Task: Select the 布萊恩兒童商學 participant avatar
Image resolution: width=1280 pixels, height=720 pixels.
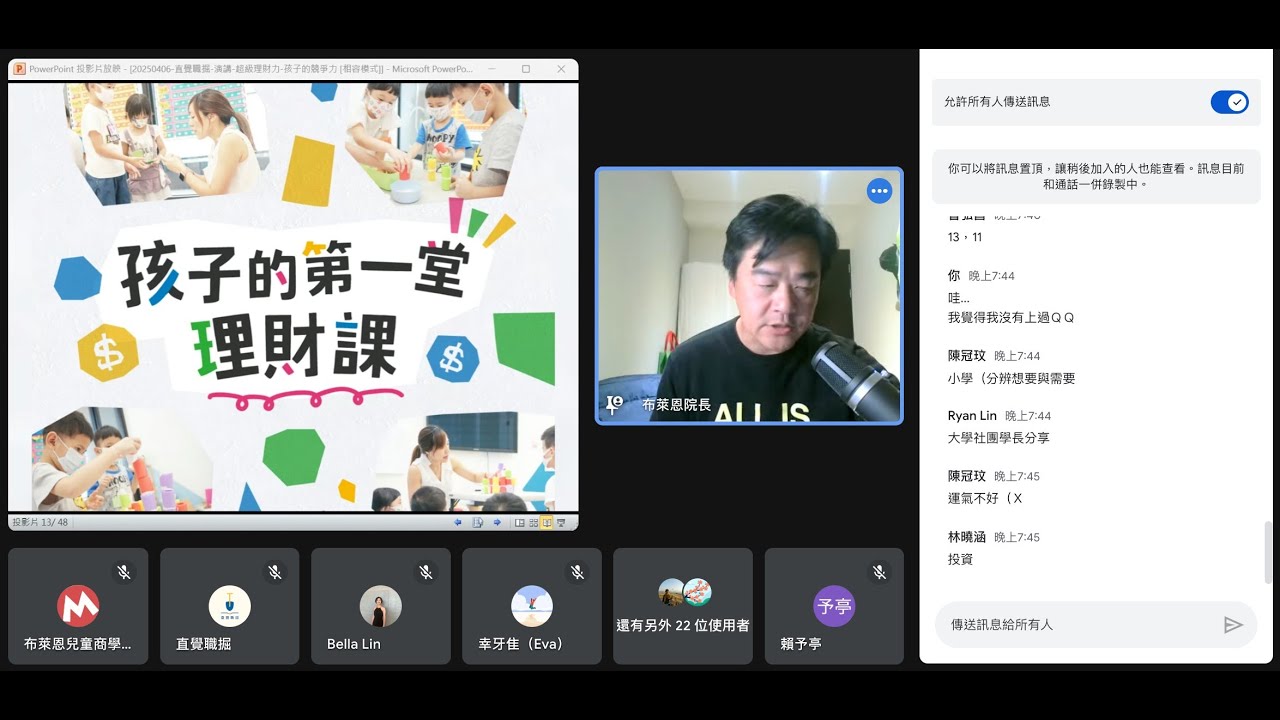Action: pyautogui.click(x=78, y=606)
